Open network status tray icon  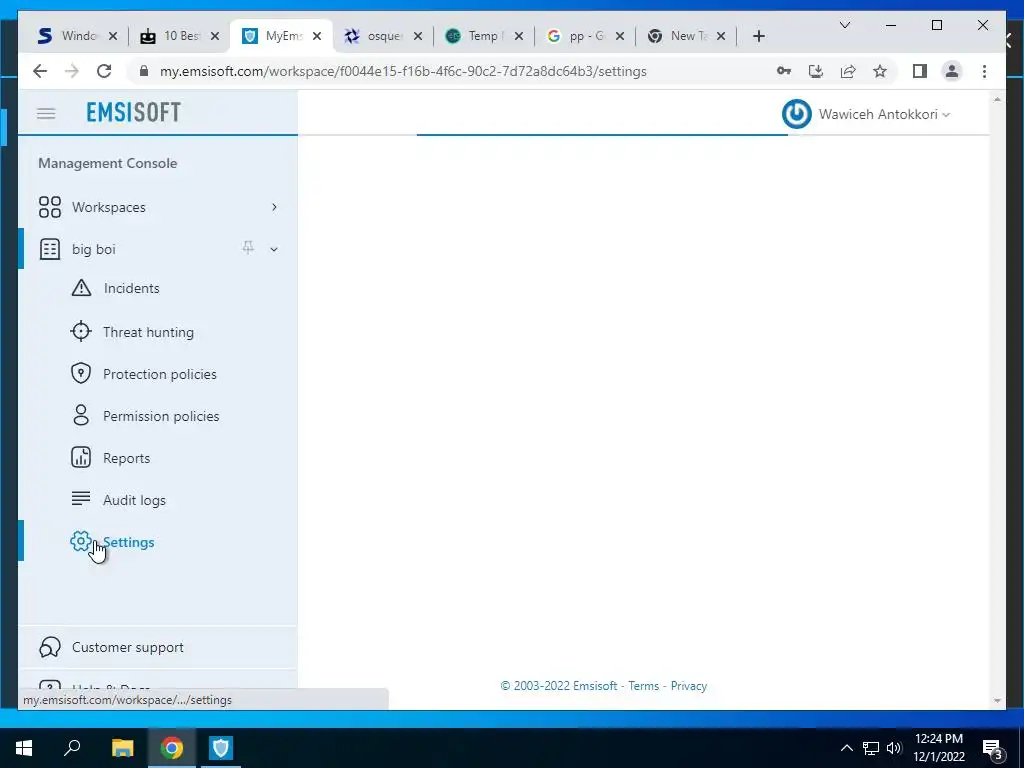click(871, 748)
